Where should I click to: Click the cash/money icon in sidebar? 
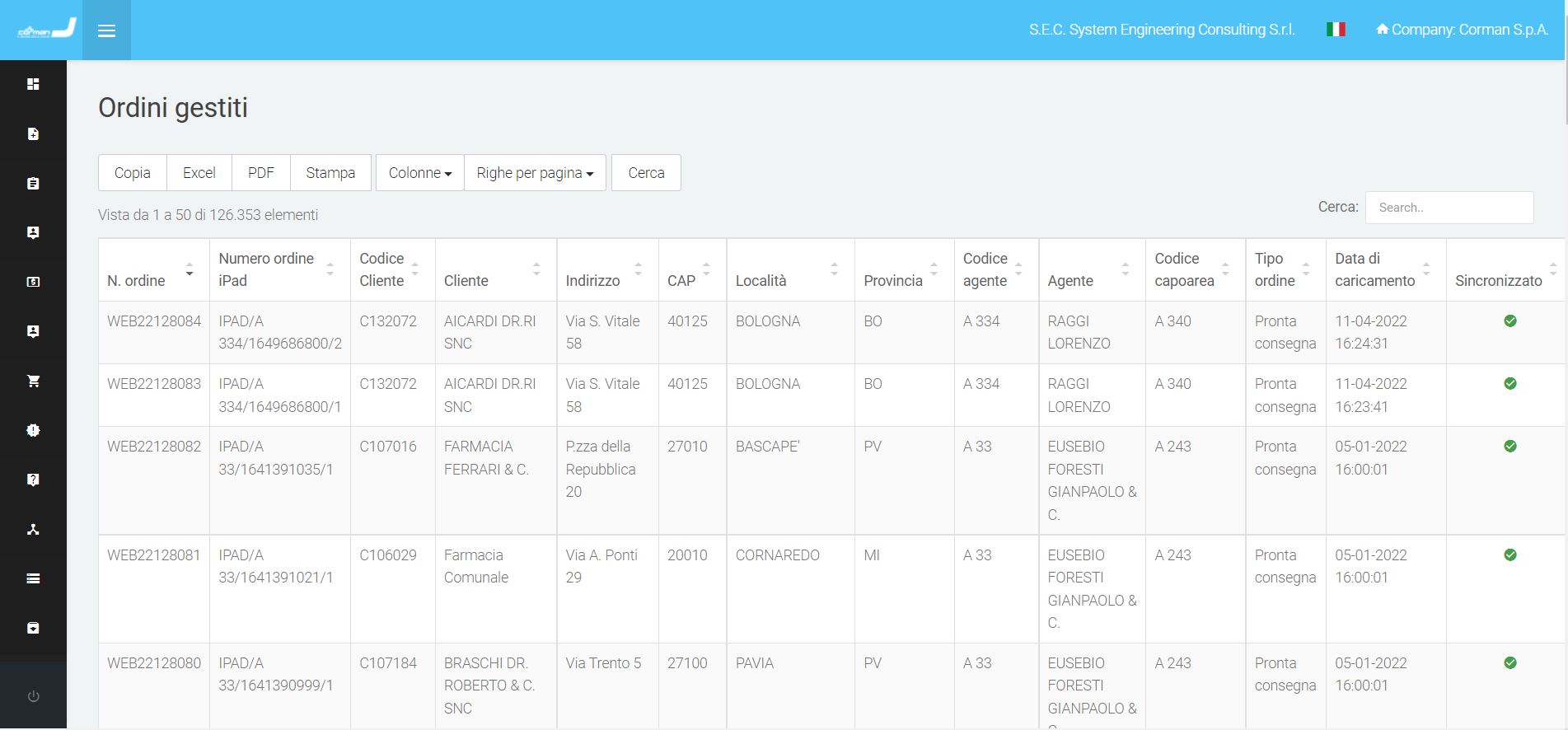pos(33,282)
